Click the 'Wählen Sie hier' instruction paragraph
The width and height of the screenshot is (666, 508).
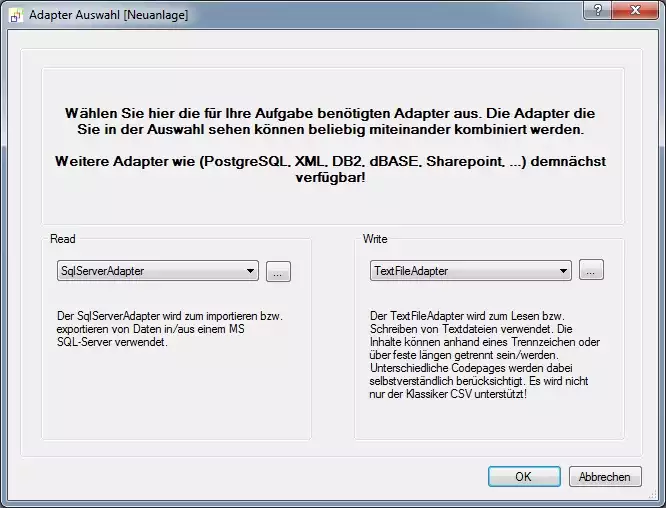331,122
